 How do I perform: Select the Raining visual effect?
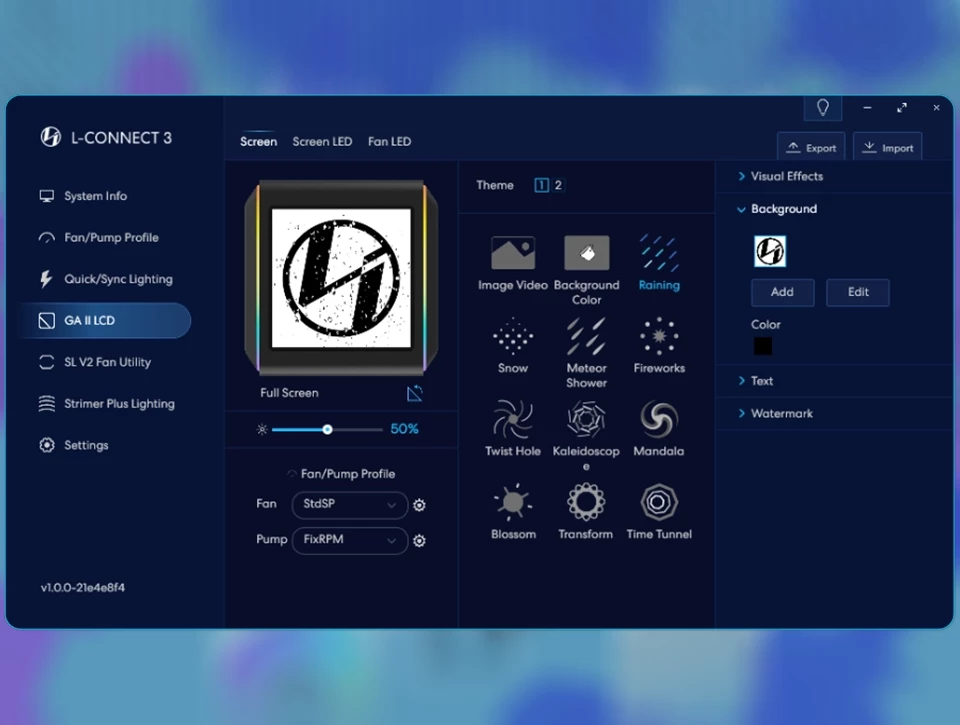pos(659,252)
